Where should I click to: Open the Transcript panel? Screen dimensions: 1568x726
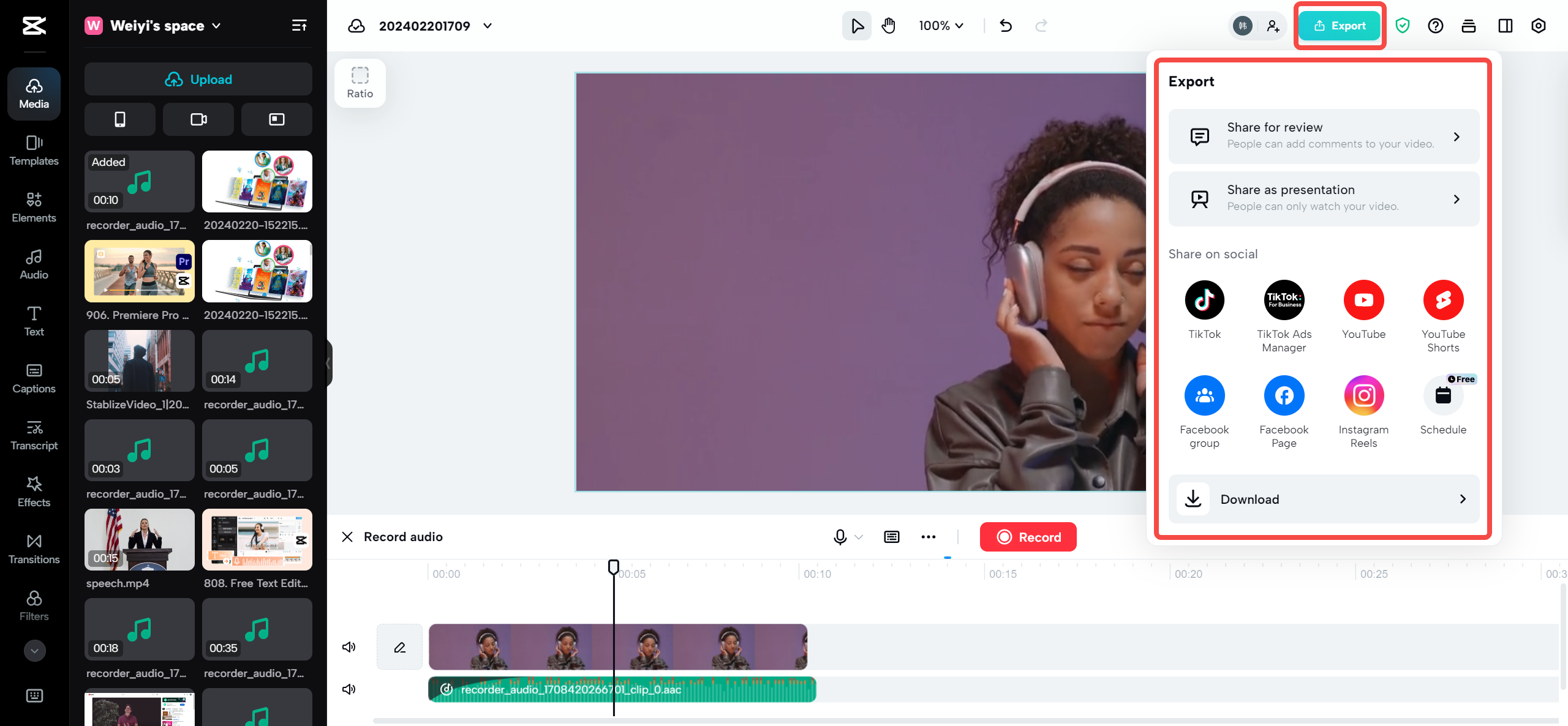click(34, 435)
